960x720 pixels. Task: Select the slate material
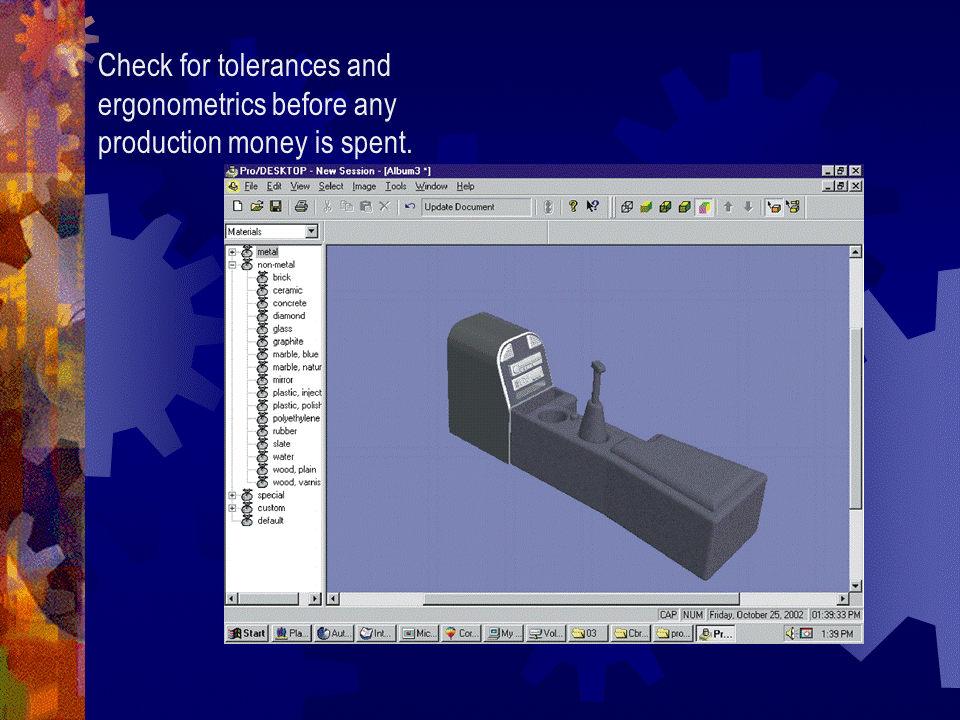[282, 444]
